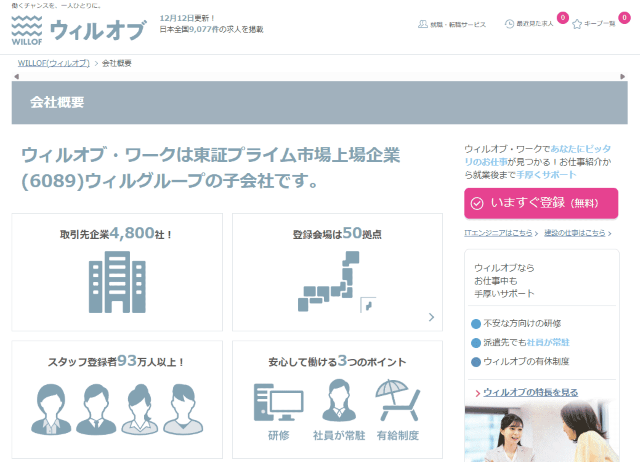Click the 研修 label

[279, 435]
